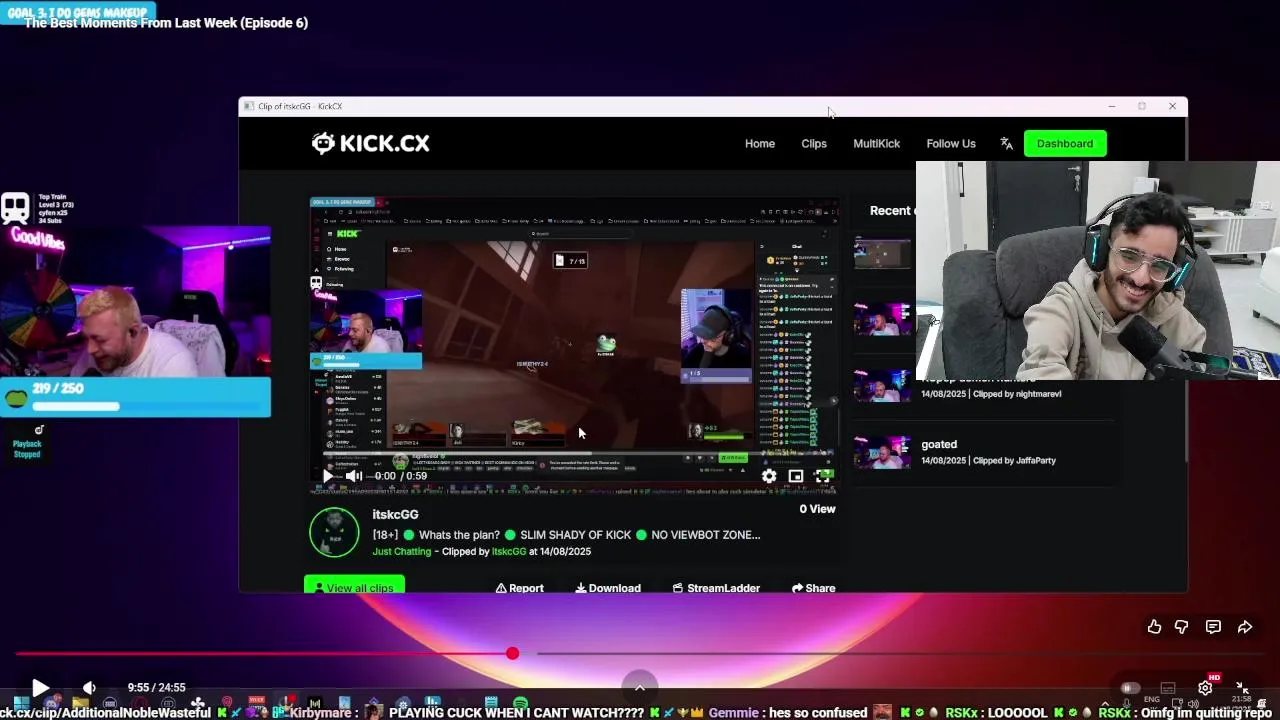This screenshot has width=1280, height=720.
Task: Share the YouTube video
Action: pos(1245,627)
